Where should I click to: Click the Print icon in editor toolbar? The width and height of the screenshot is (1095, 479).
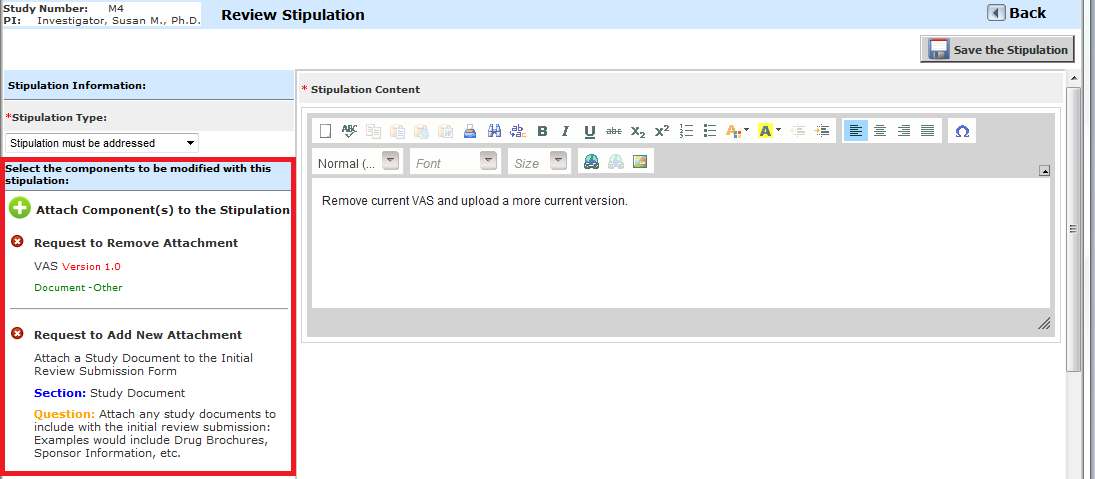(x=470, y=131)
